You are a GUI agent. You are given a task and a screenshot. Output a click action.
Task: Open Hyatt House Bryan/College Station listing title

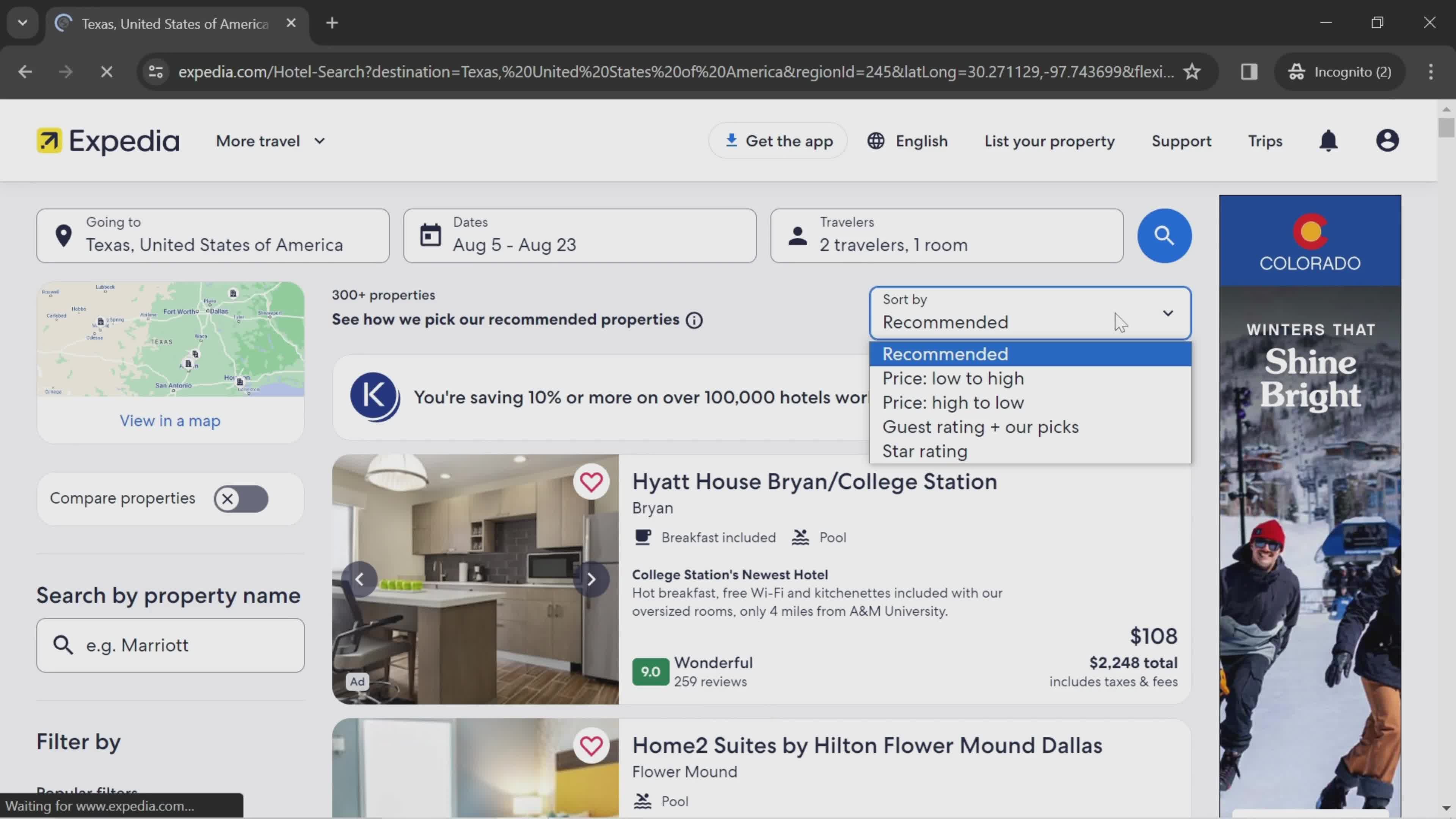pos(814,482)
